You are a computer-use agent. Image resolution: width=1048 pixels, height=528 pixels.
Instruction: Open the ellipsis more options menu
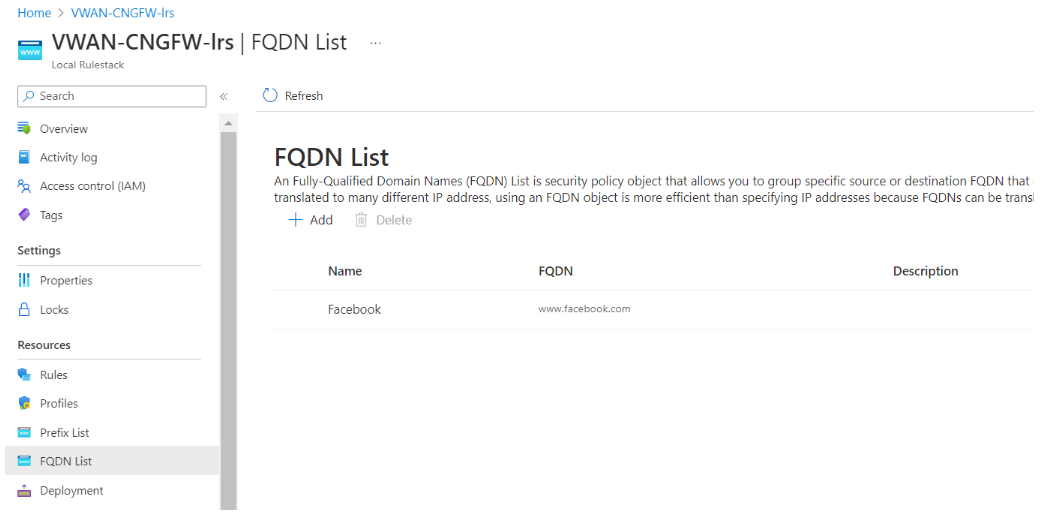[375, 44]
